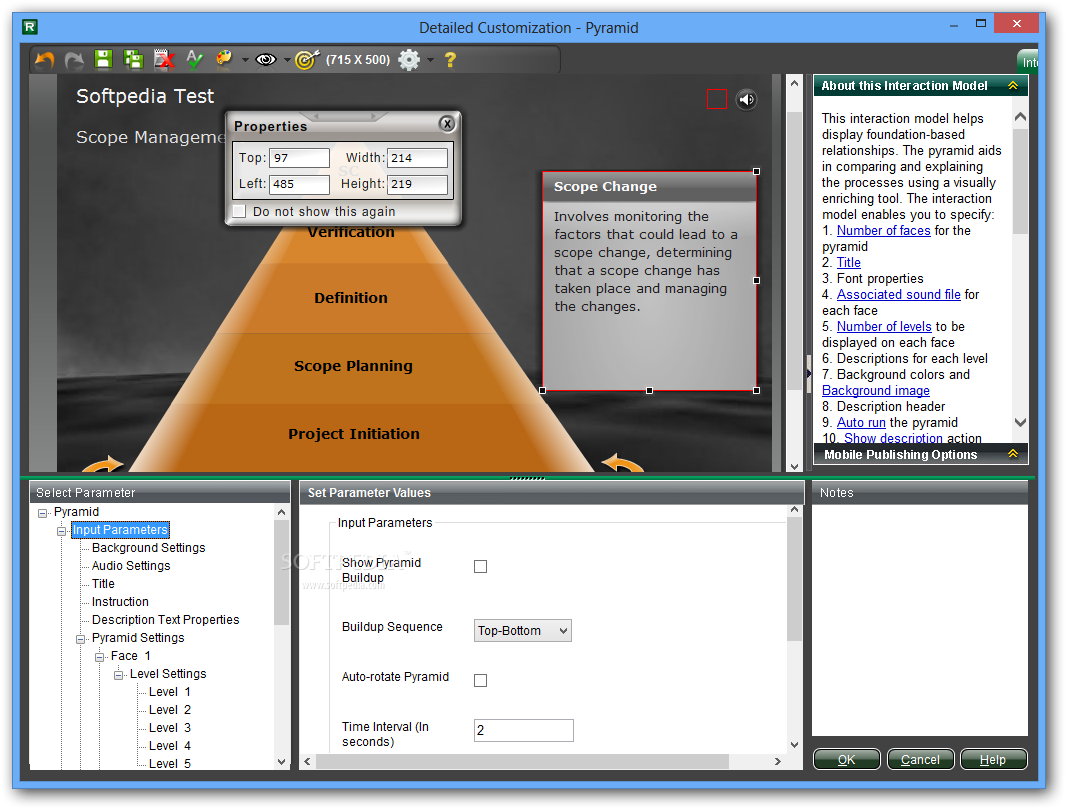Click the speaker sound icon in preview

click(746, 100)
